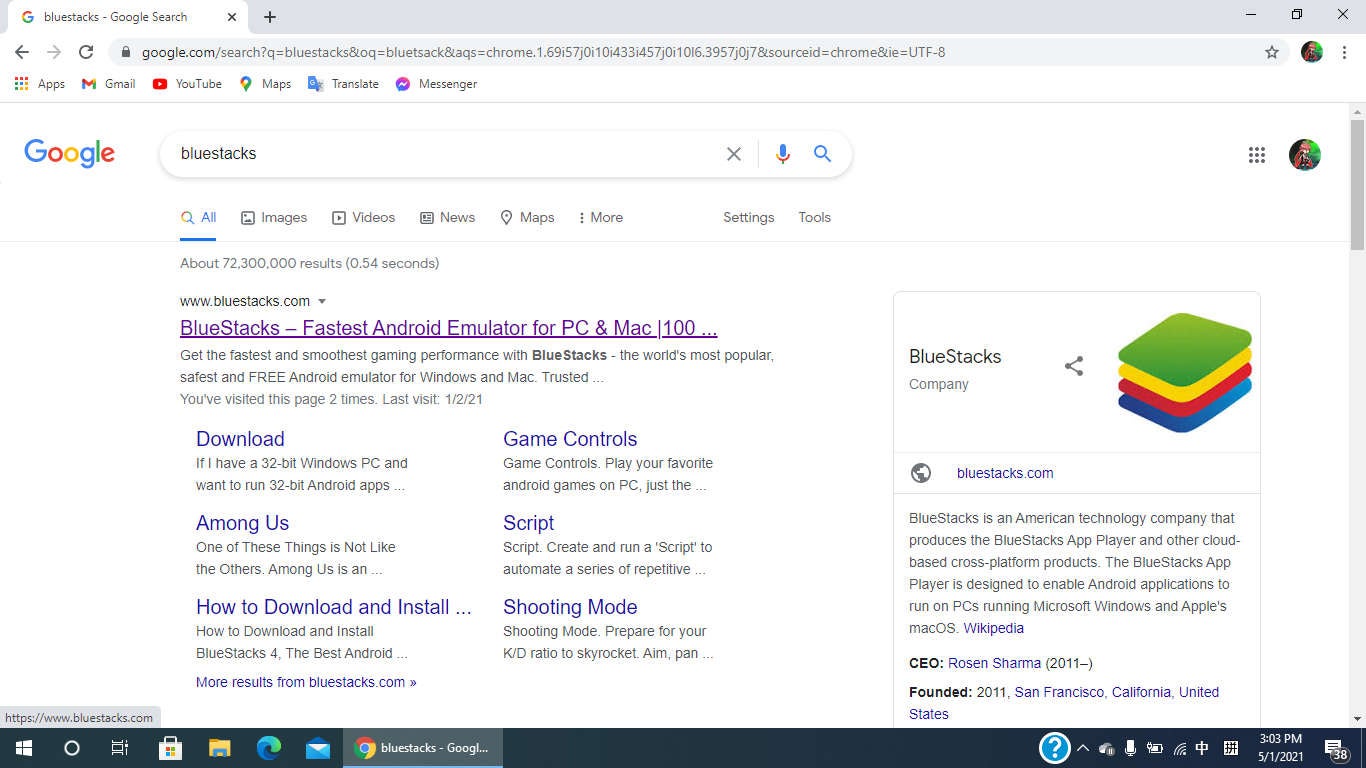1366x768 pixels.
Task: Click the share icon in BlueStacks panel
Action: coord(1073,366)
